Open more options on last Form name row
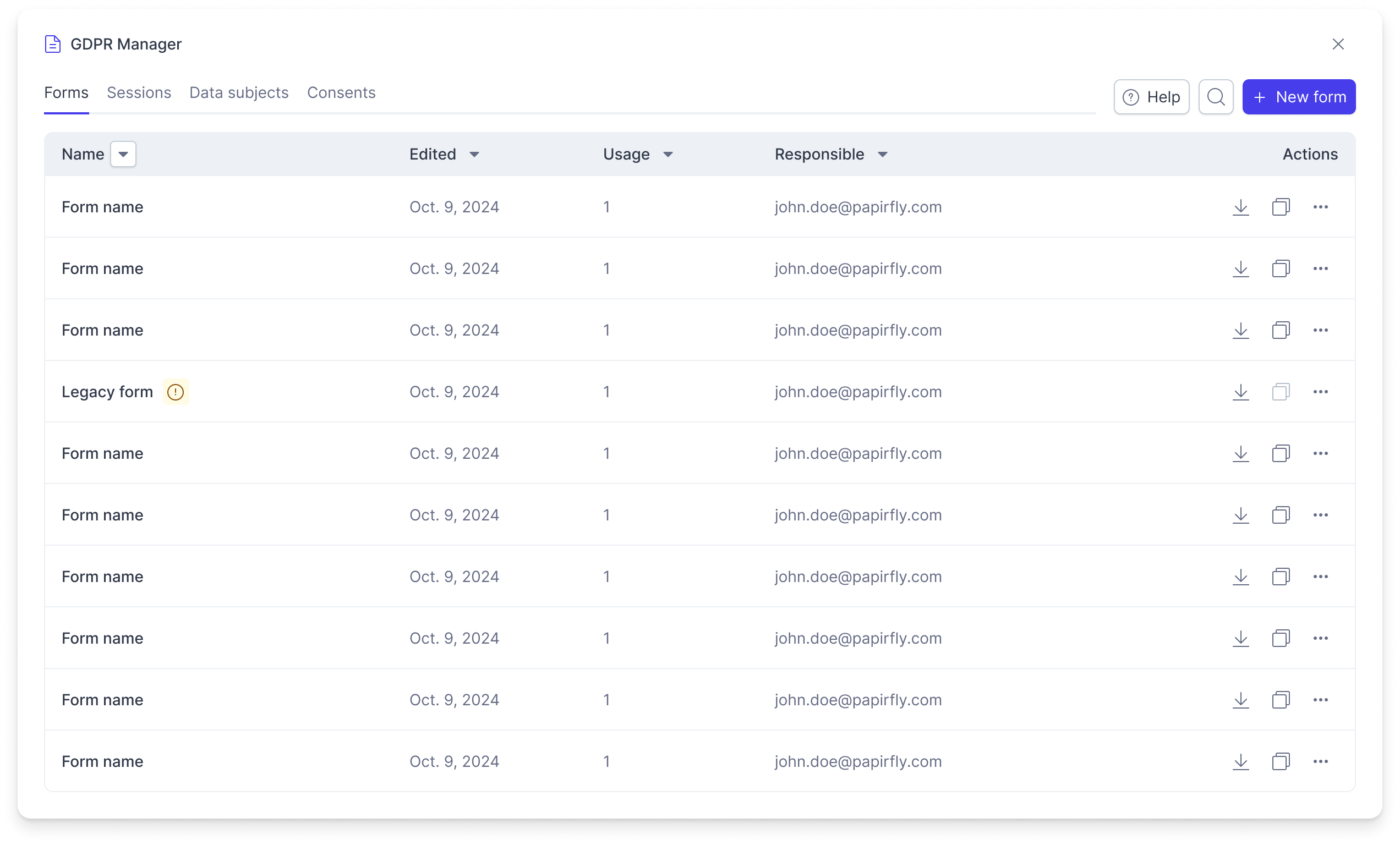Image resolution: width=1400 pixels, height=845 pixels. click(x=1320, y=761)
